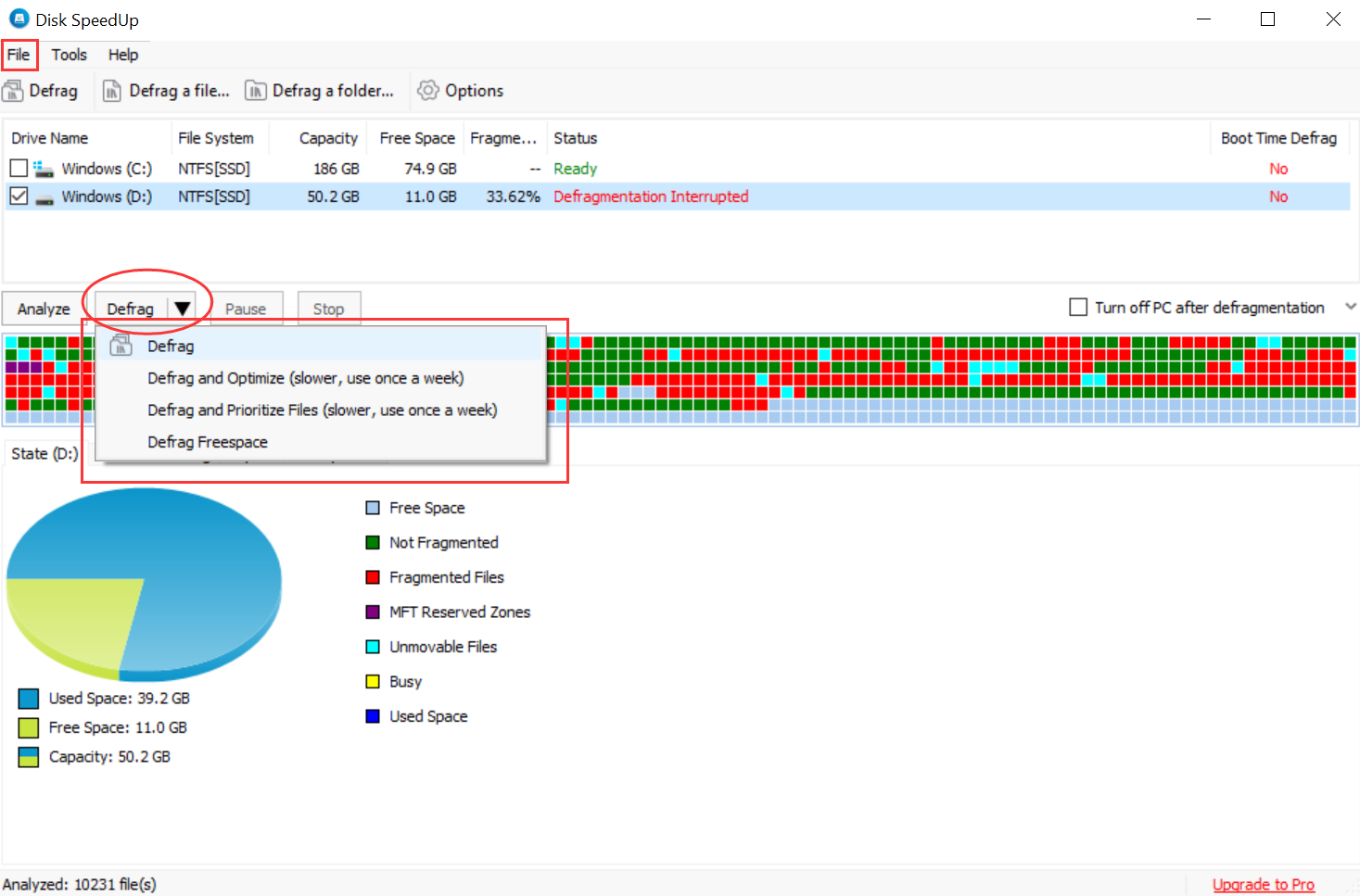1360x896 pixels.
Task: Click the red Fragmented Files legend swatch
Action: pyautogui.click(x=373, y=577)
